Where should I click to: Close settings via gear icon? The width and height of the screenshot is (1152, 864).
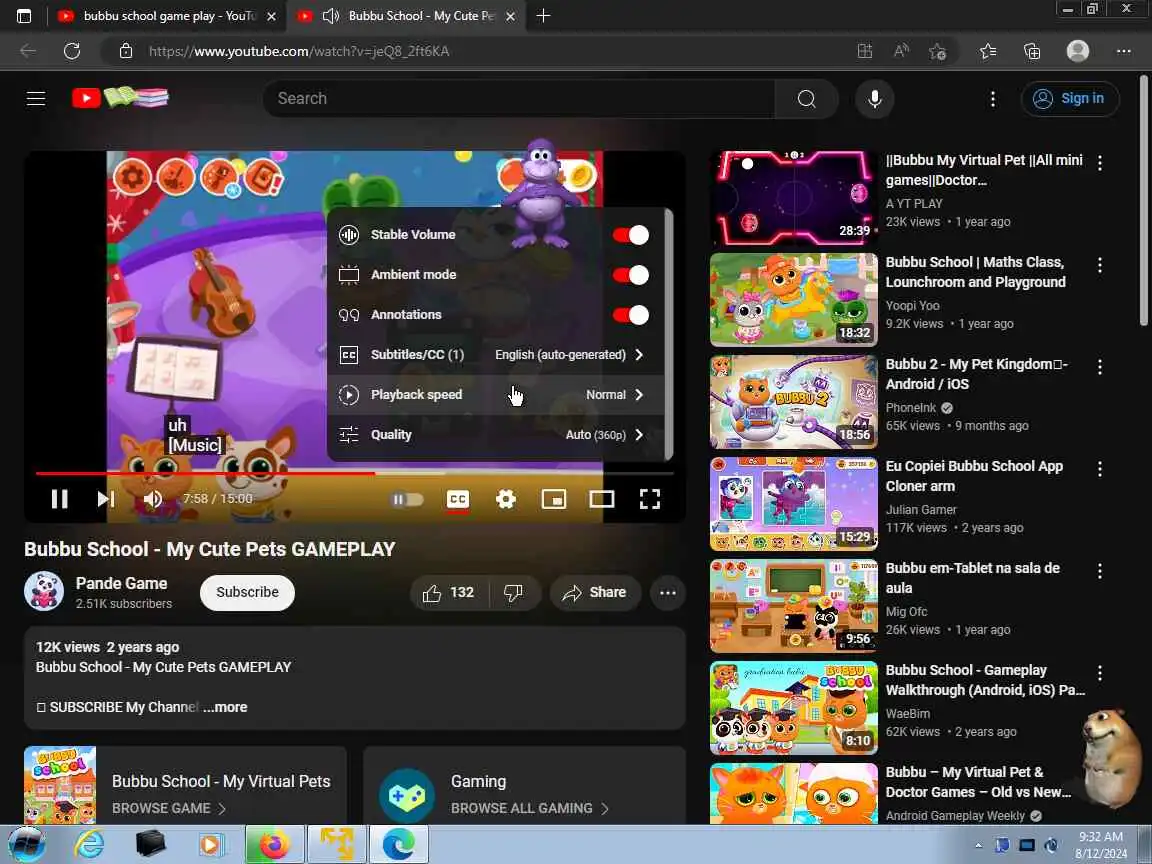505,500
